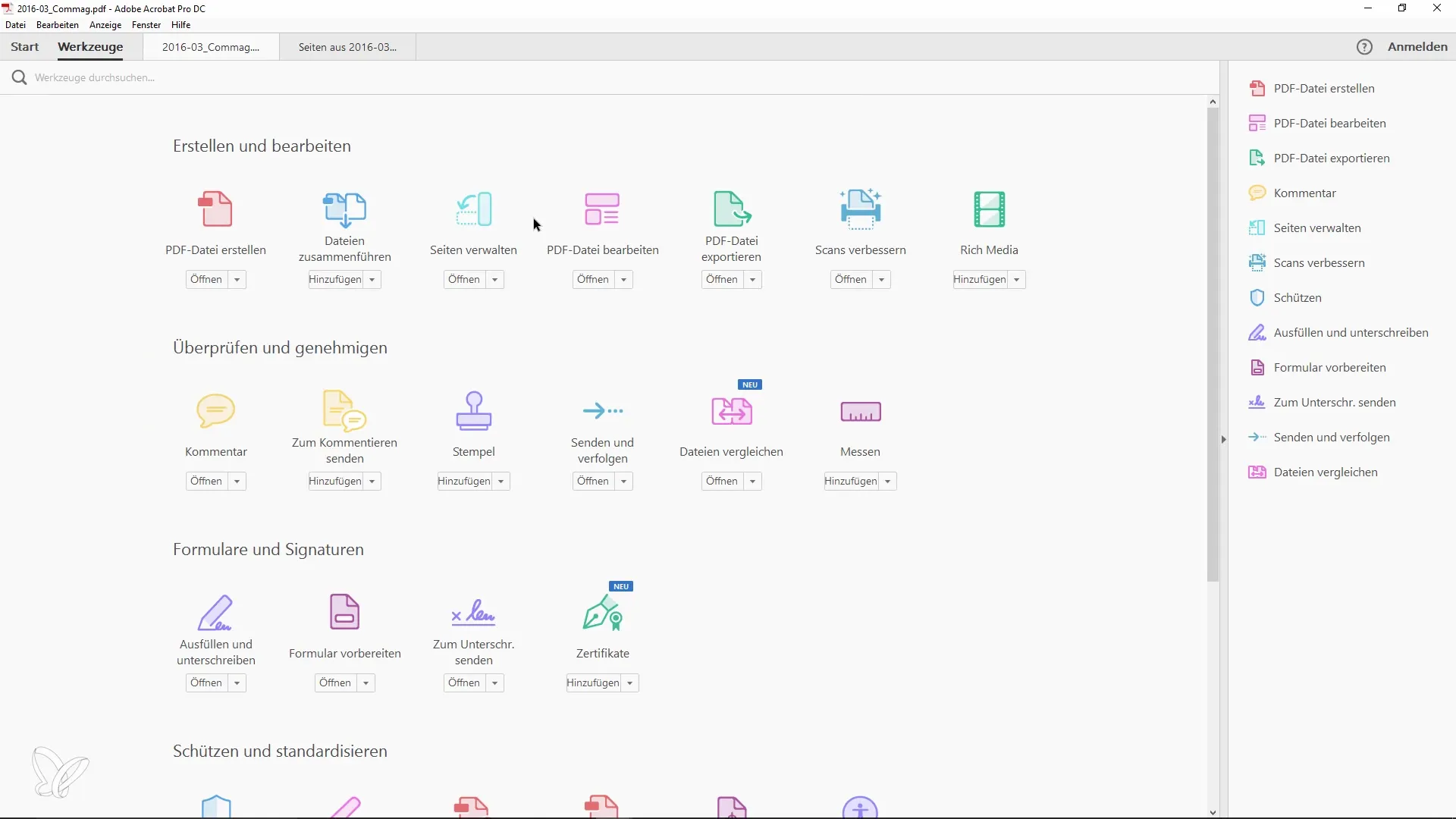Click the Stempel stamp icon
Screen dimensions: 1456x819
pyautogui.click(x=474, y=411)
